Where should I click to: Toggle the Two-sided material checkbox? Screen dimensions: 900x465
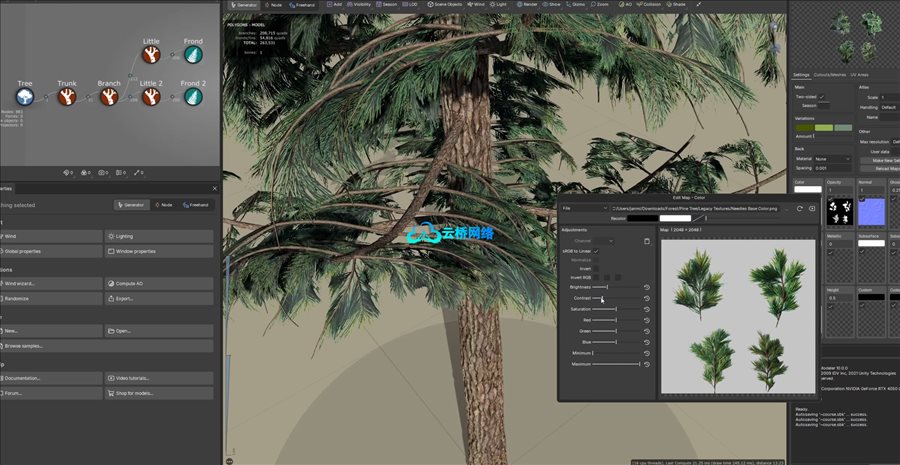[x=820, y=96]
